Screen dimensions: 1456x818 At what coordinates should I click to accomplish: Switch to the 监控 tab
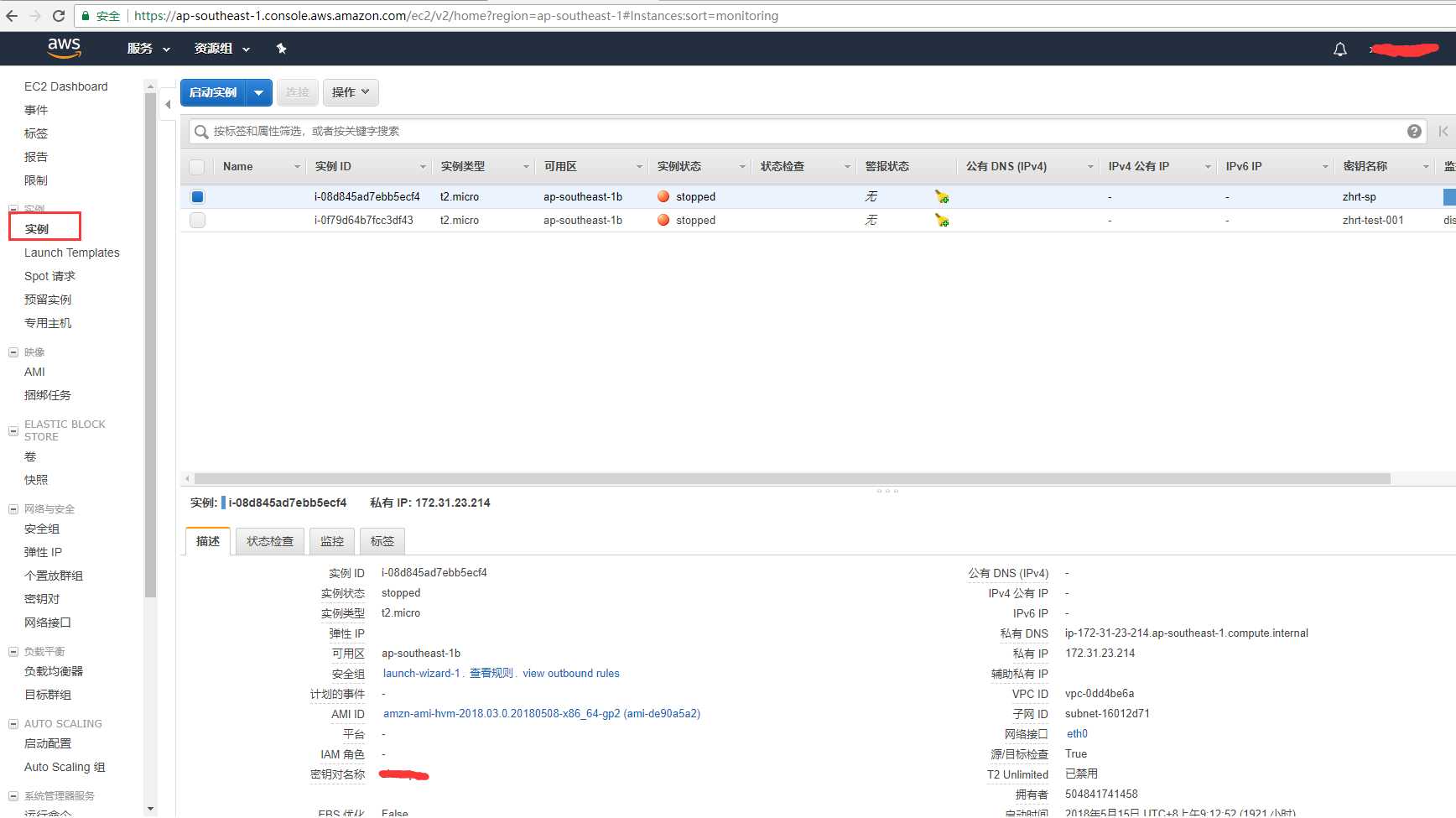[x=332, y=541]
